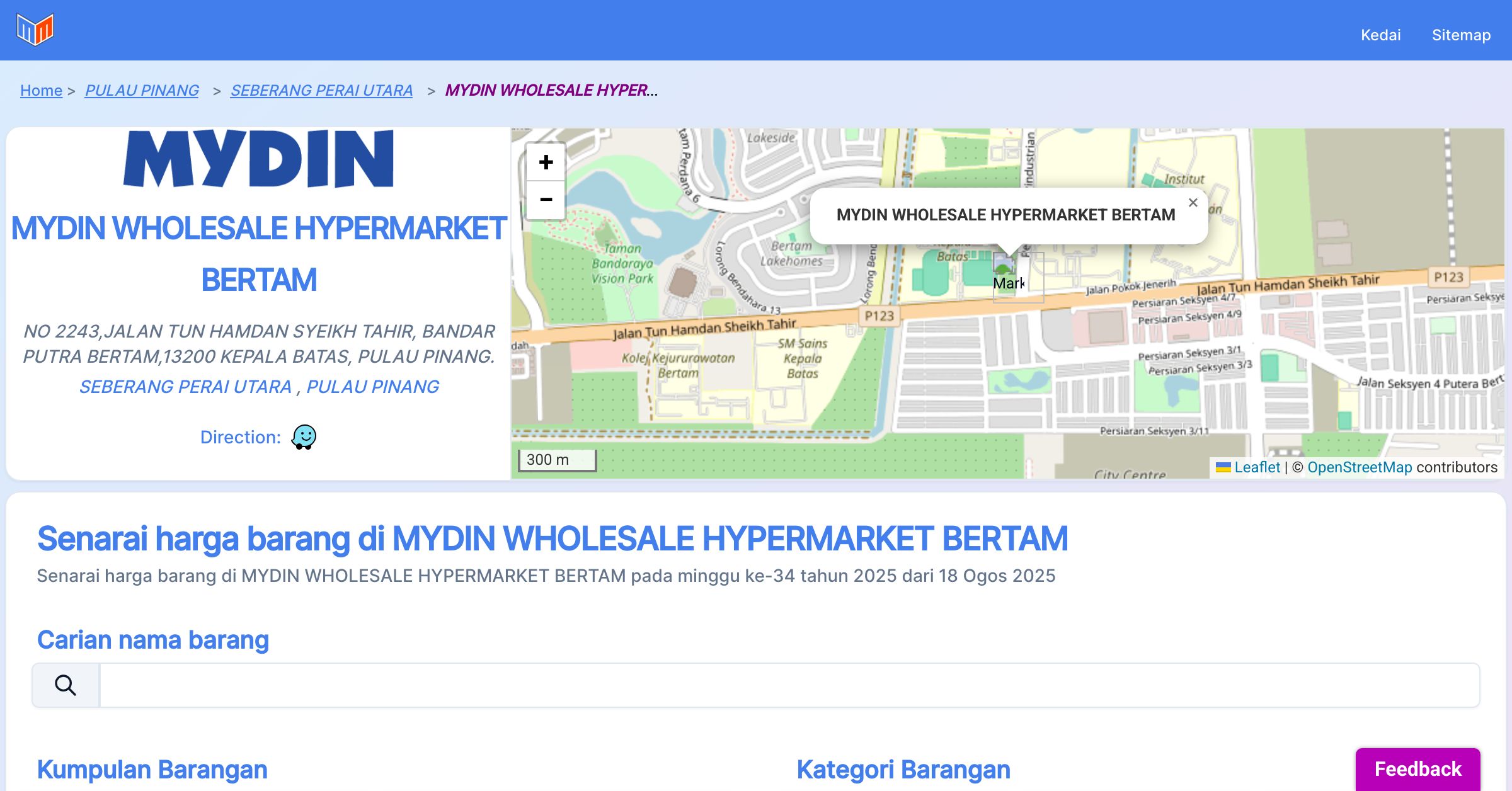1512x791 pixels.
Task: Click SEBERANG PERAI UTARA under address
Action: (x=185, y=387)
